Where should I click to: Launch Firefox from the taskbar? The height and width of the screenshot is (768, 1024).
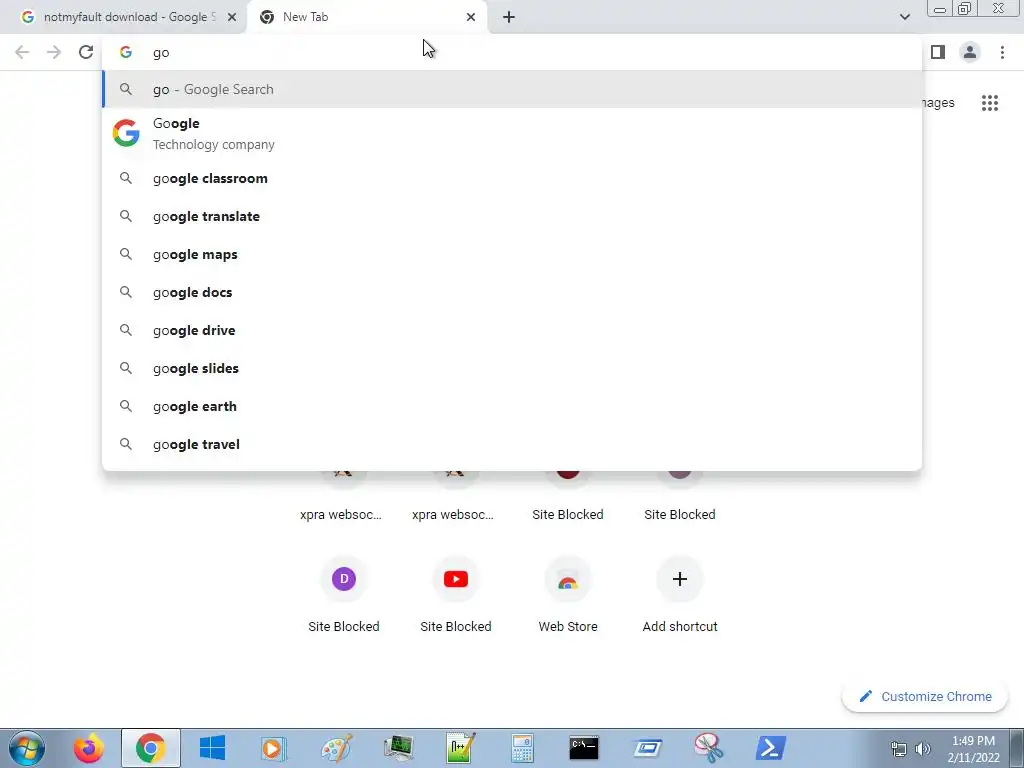(x=89, y=748)
